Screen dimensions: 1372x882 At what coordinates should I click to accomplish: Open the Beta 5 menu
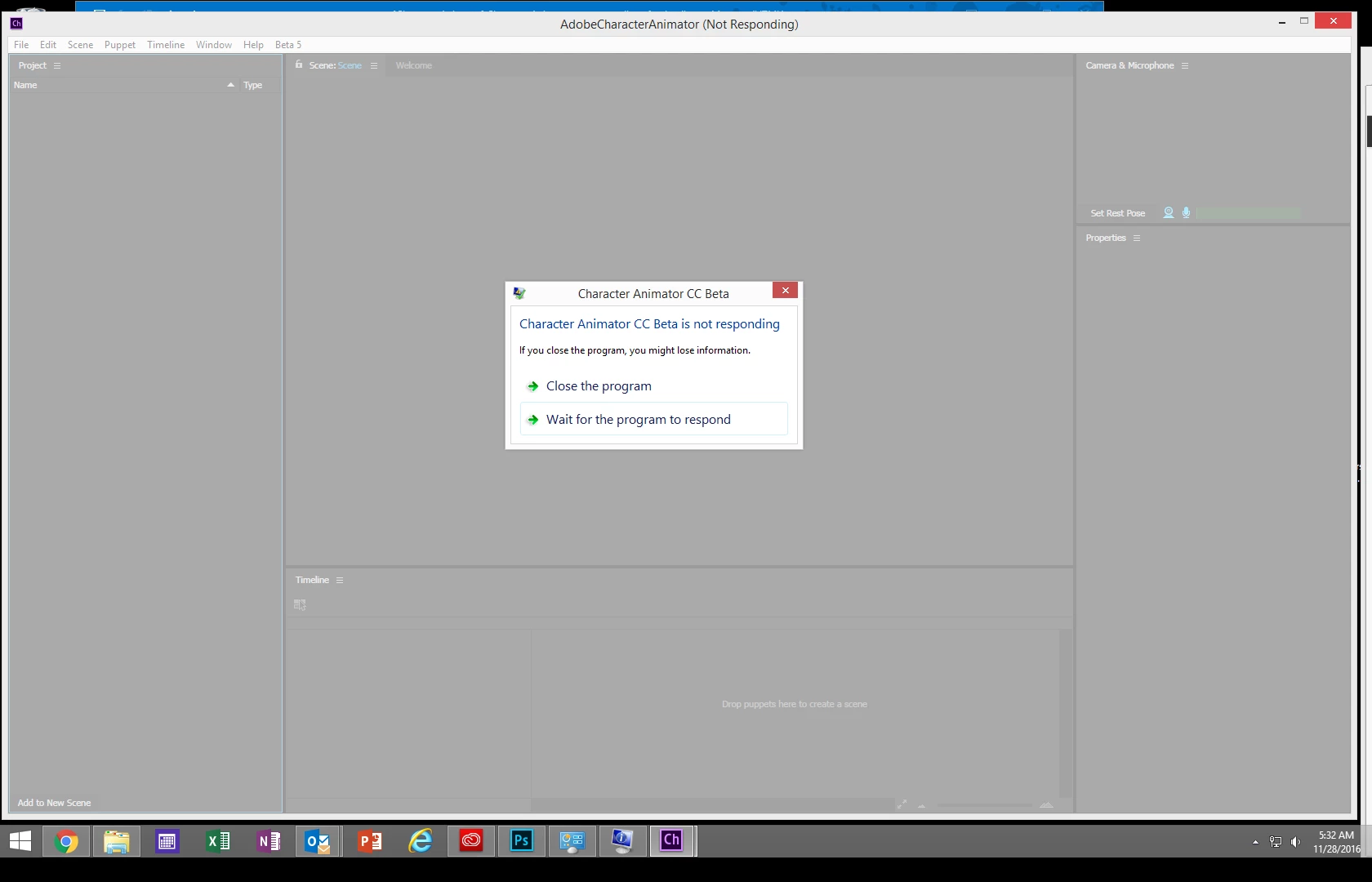tap(288, 45)
